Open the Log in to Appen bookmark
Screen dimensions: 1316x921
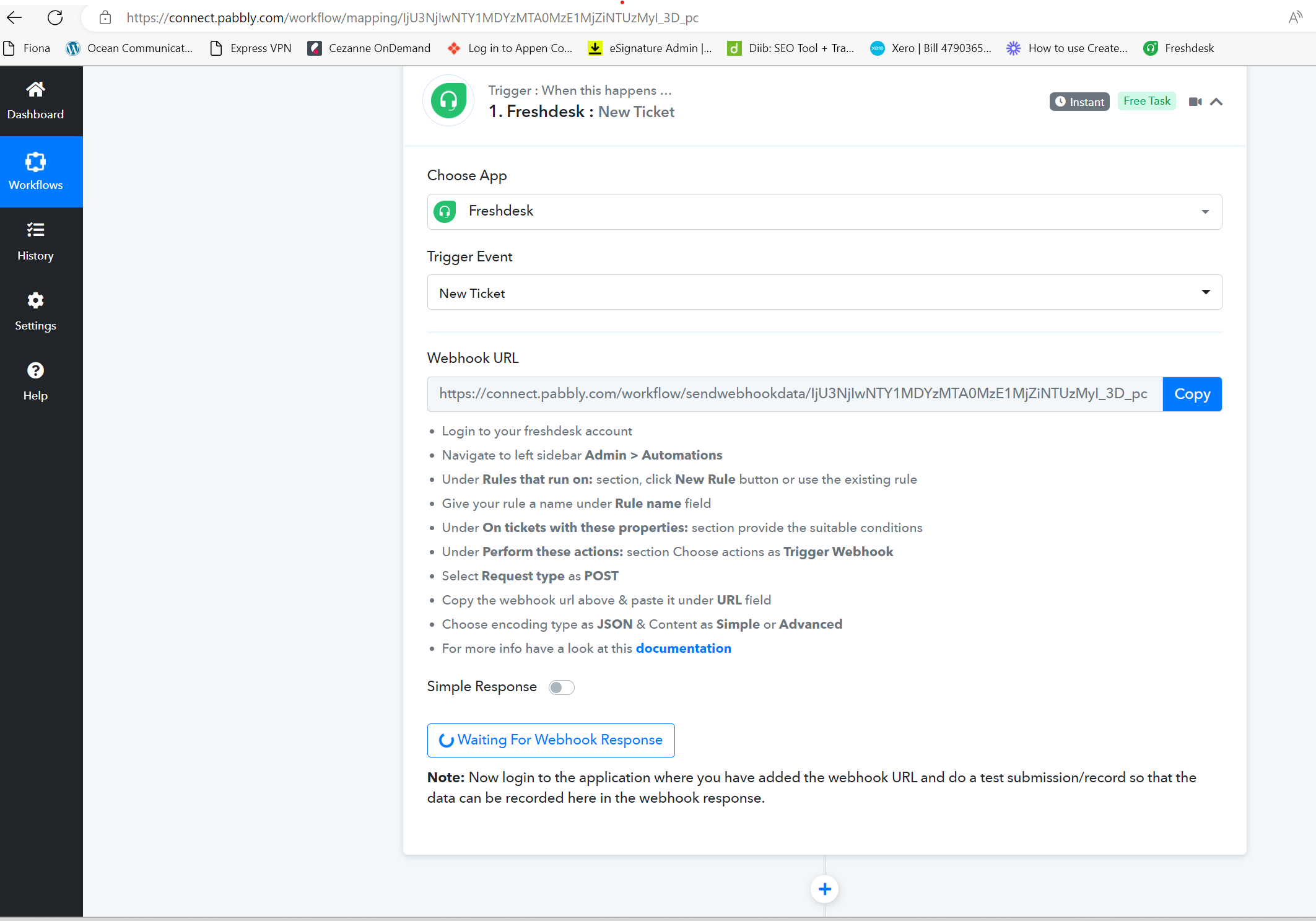pos(510,48)
